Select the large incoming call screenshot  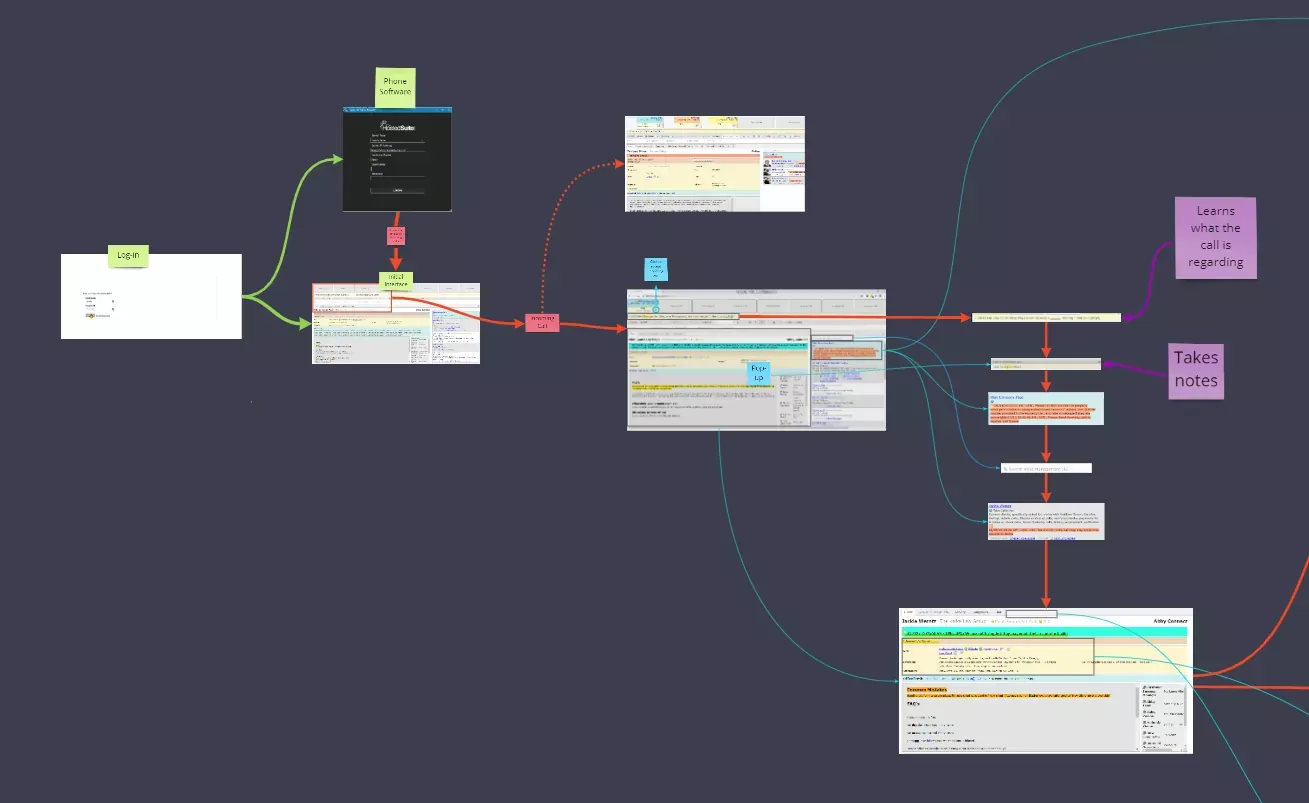[x=756, y=360]
